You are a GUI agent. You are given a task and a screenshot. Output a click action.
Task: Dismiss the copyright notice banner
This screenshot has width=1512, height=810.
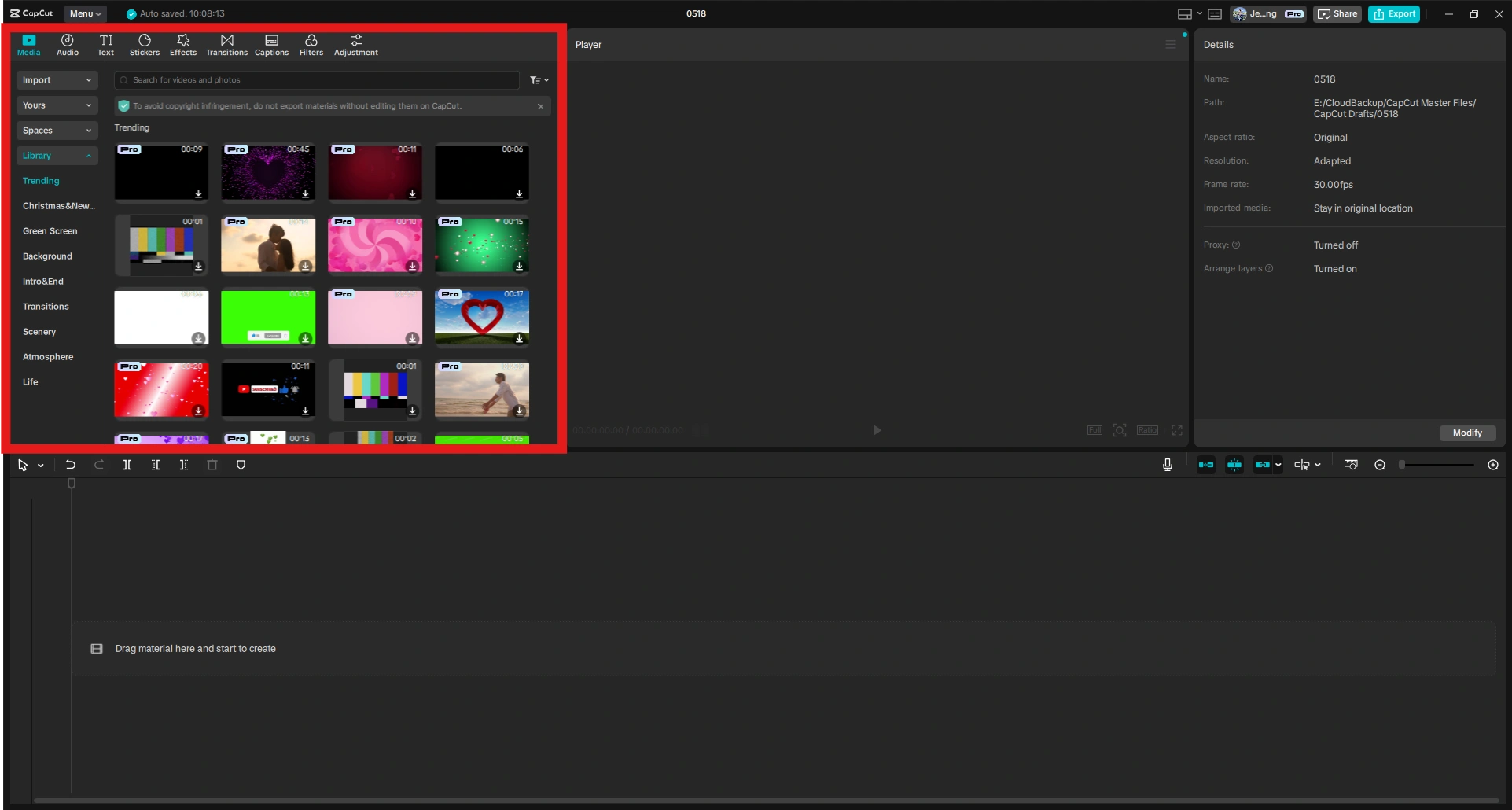pyautogui.click(x=541, y=106)
